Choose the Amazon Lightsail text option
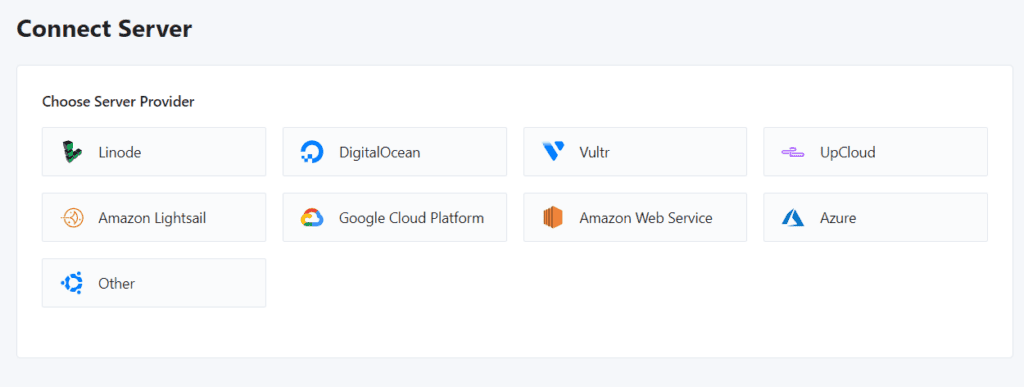1024x387 pixels. [x=152, y=218]
